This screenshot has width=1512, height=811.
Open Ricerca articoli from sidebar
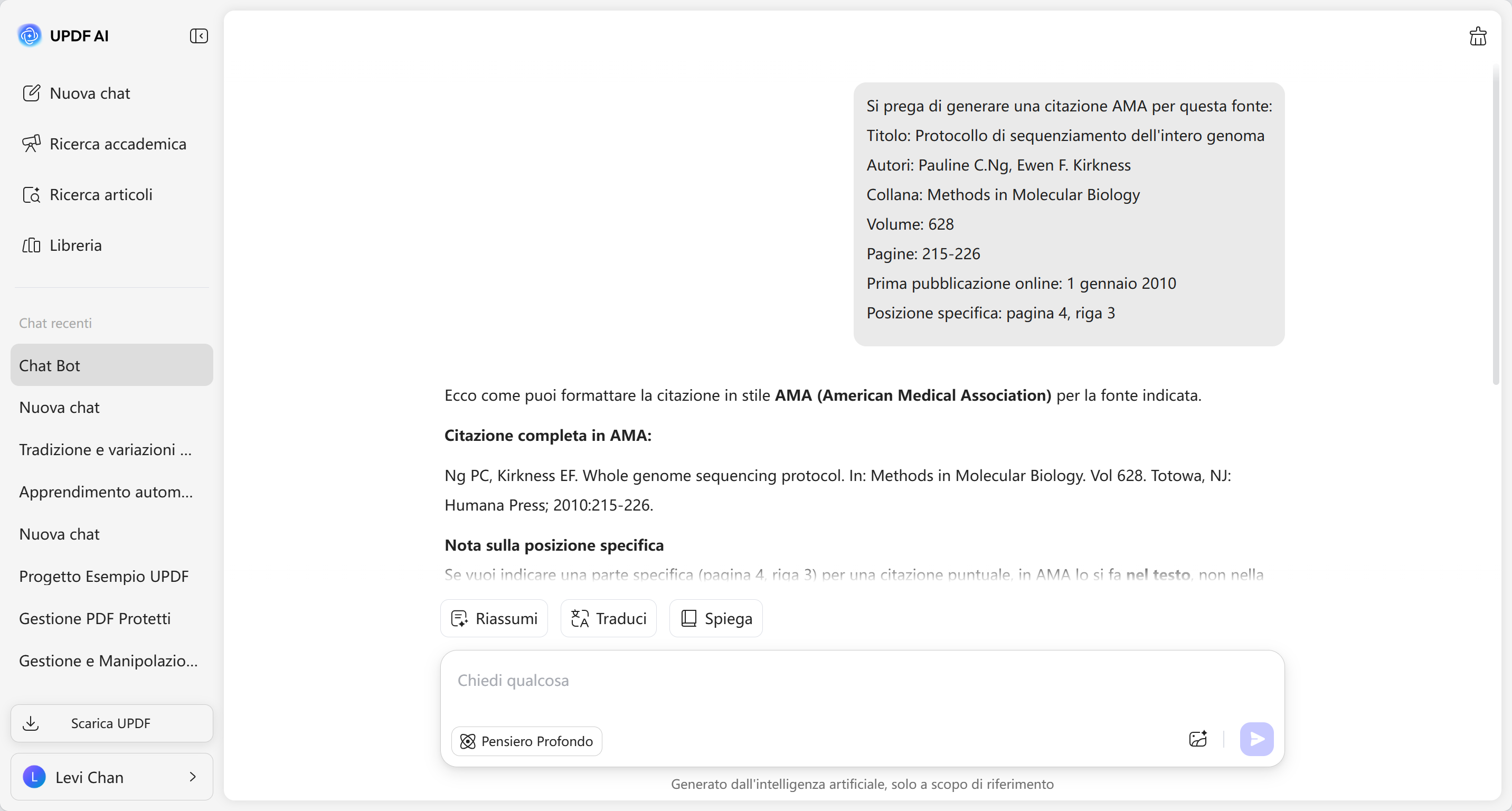[101, 195]
